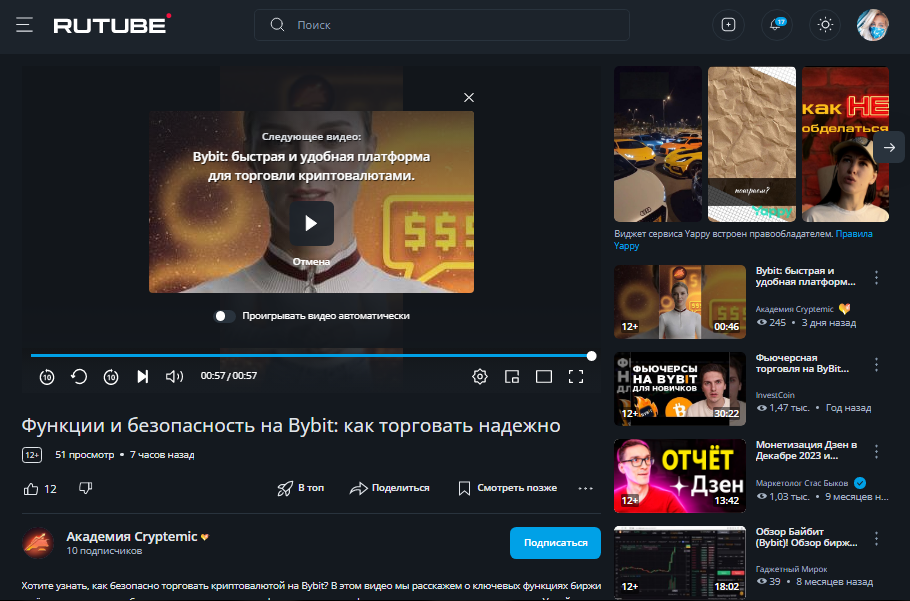Viewport: 910px width, 601px height.
Task: Open options for Монетизация Дзен video
Action: click(x=876, y=452)
